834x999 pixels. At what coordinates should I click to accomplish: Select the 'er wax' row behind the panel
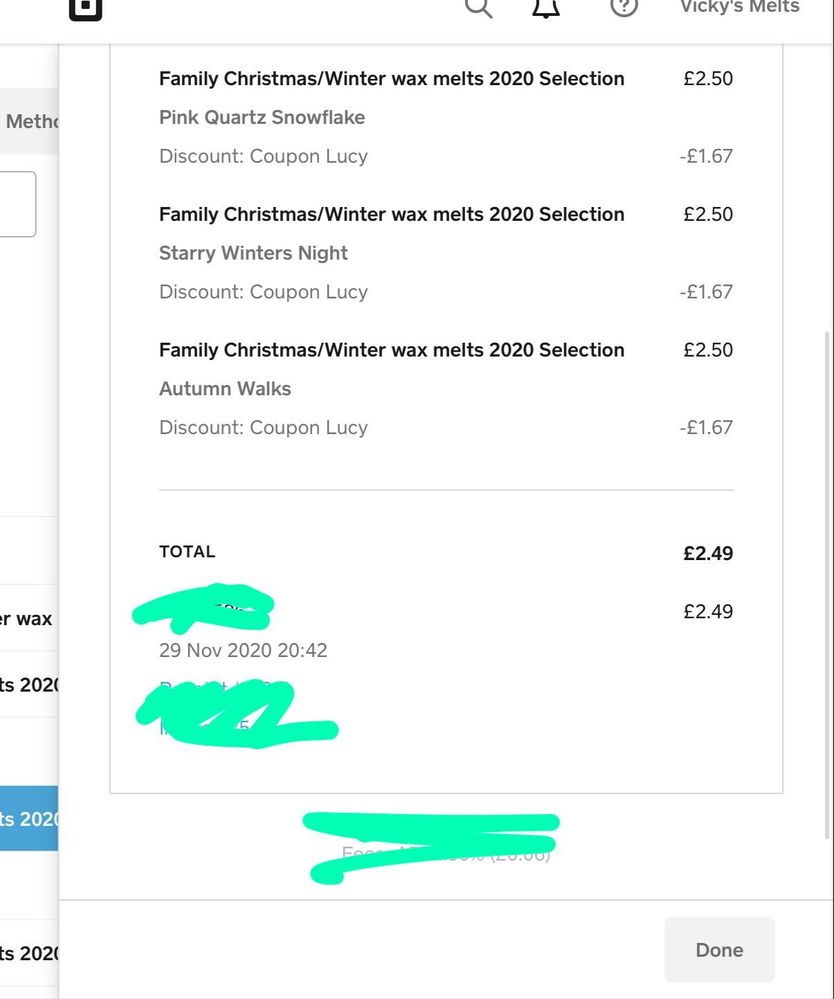pos(27,619)
